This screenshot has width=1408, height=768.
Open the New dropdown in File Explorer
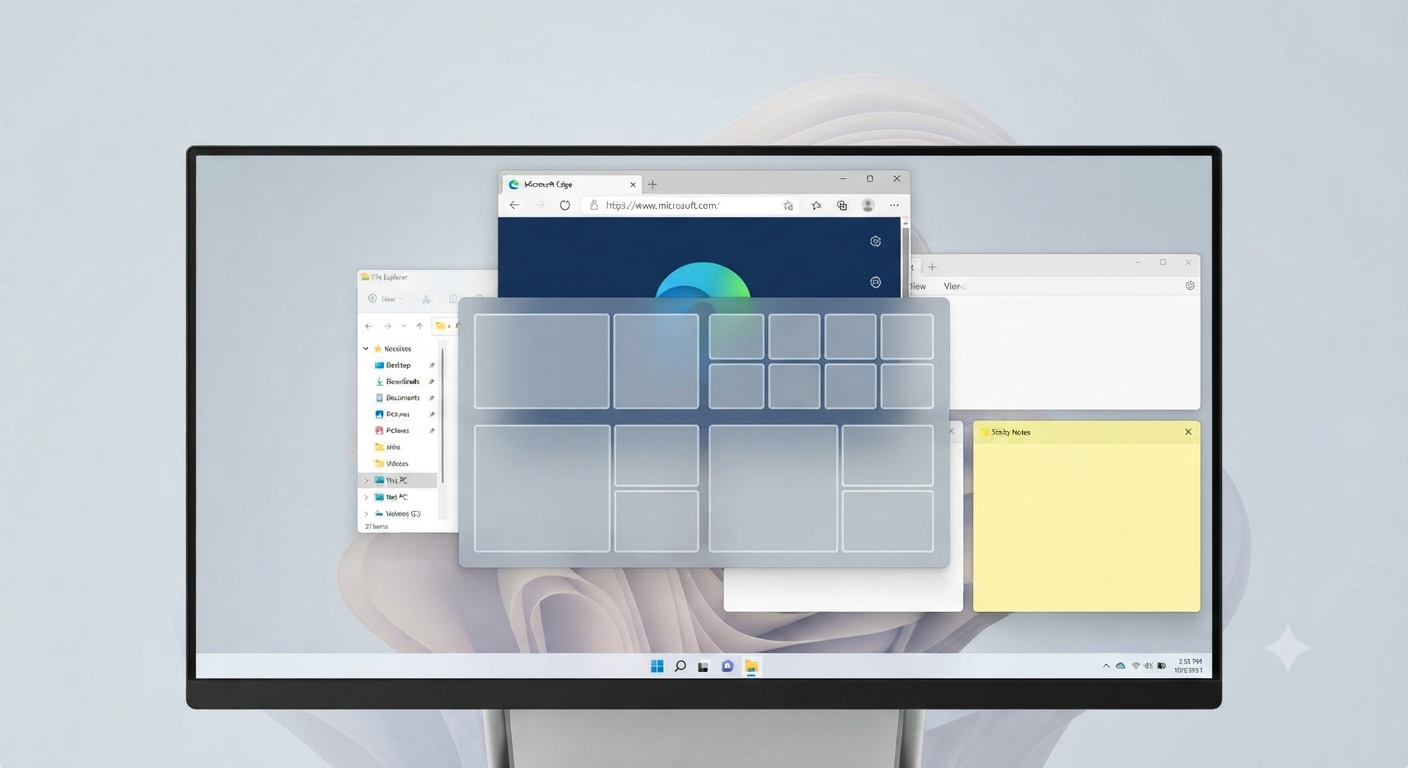(386, 299)
